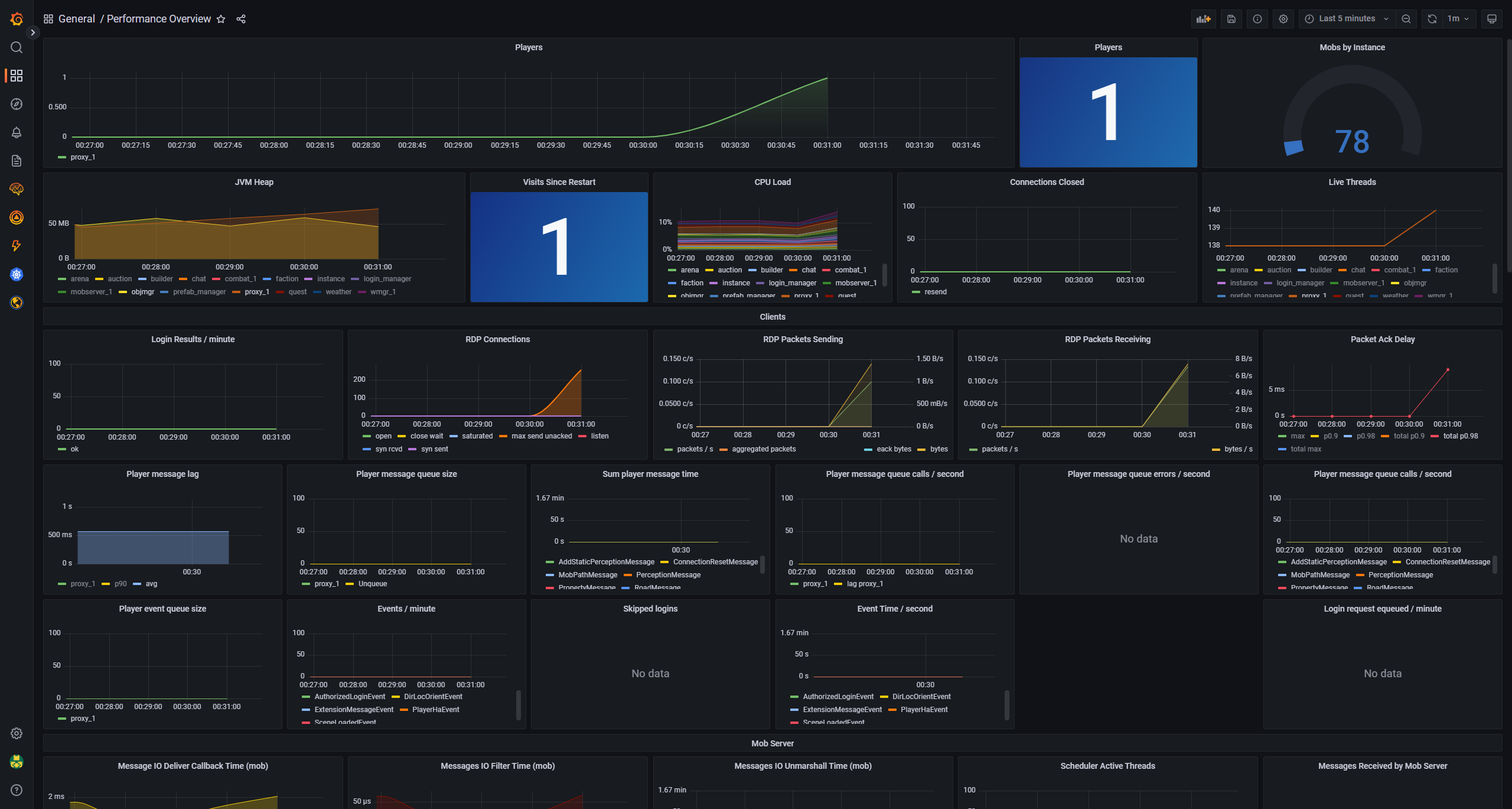
Task: Toggle objmgr series in the JVM Heap legend
Action: (142, 292)
